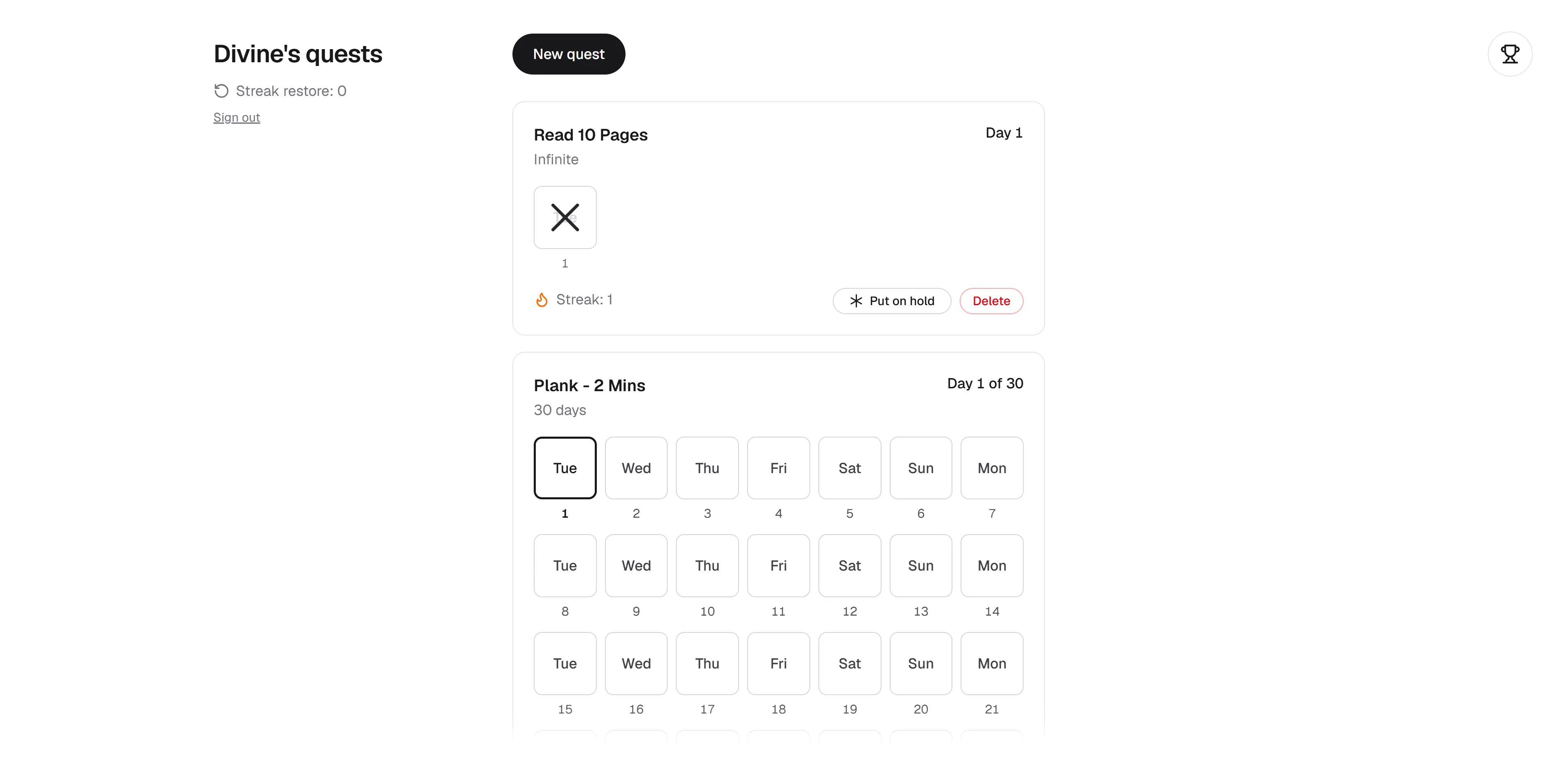The width and height of the screenshot is (1557, 784).
Task: Click the streak restore circular arrow icon
Action: (221, 91)
